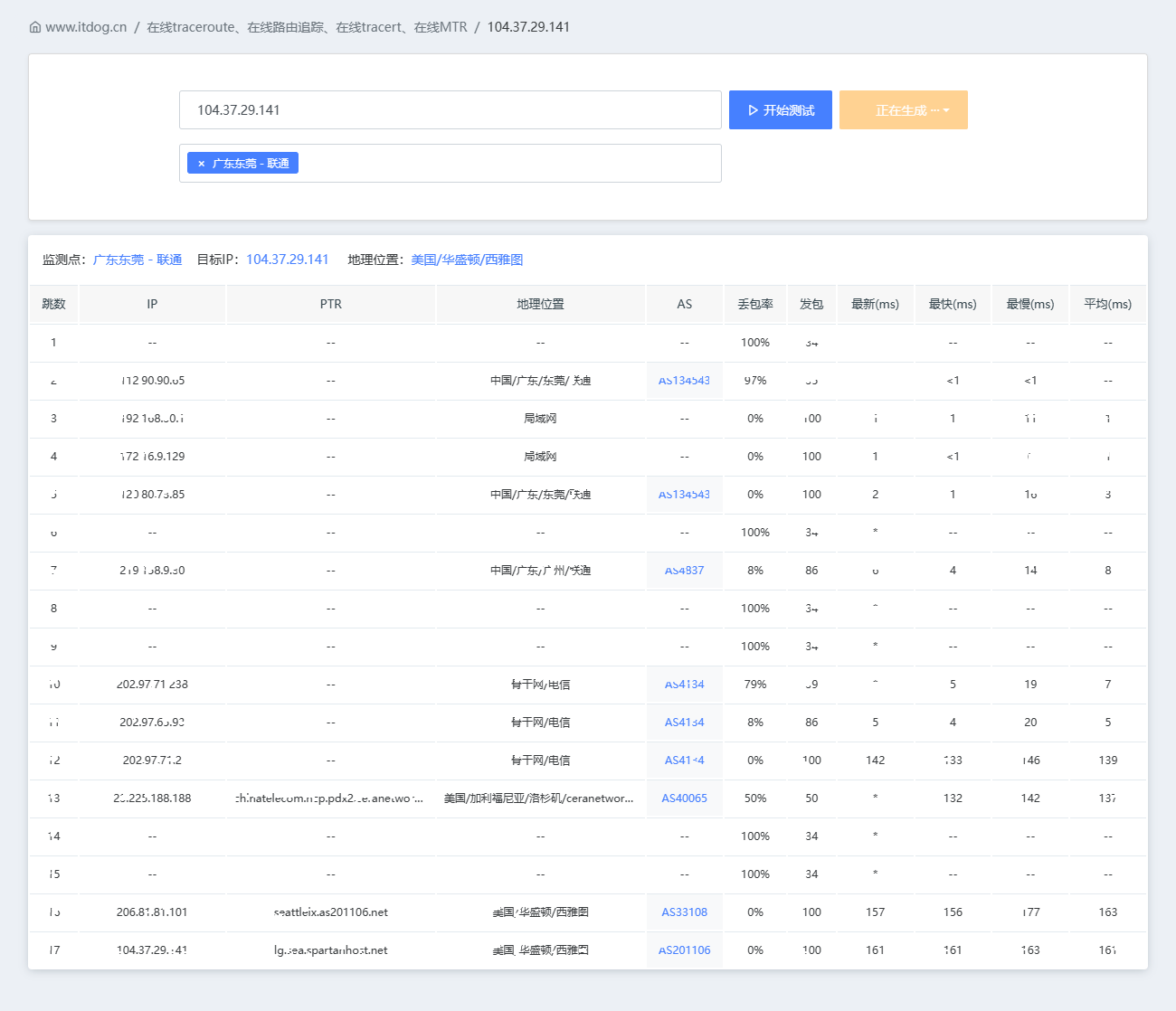Click target IP 104.37.29.141 link
This screenshot has height=1011, width=1176.
[288, 260]
